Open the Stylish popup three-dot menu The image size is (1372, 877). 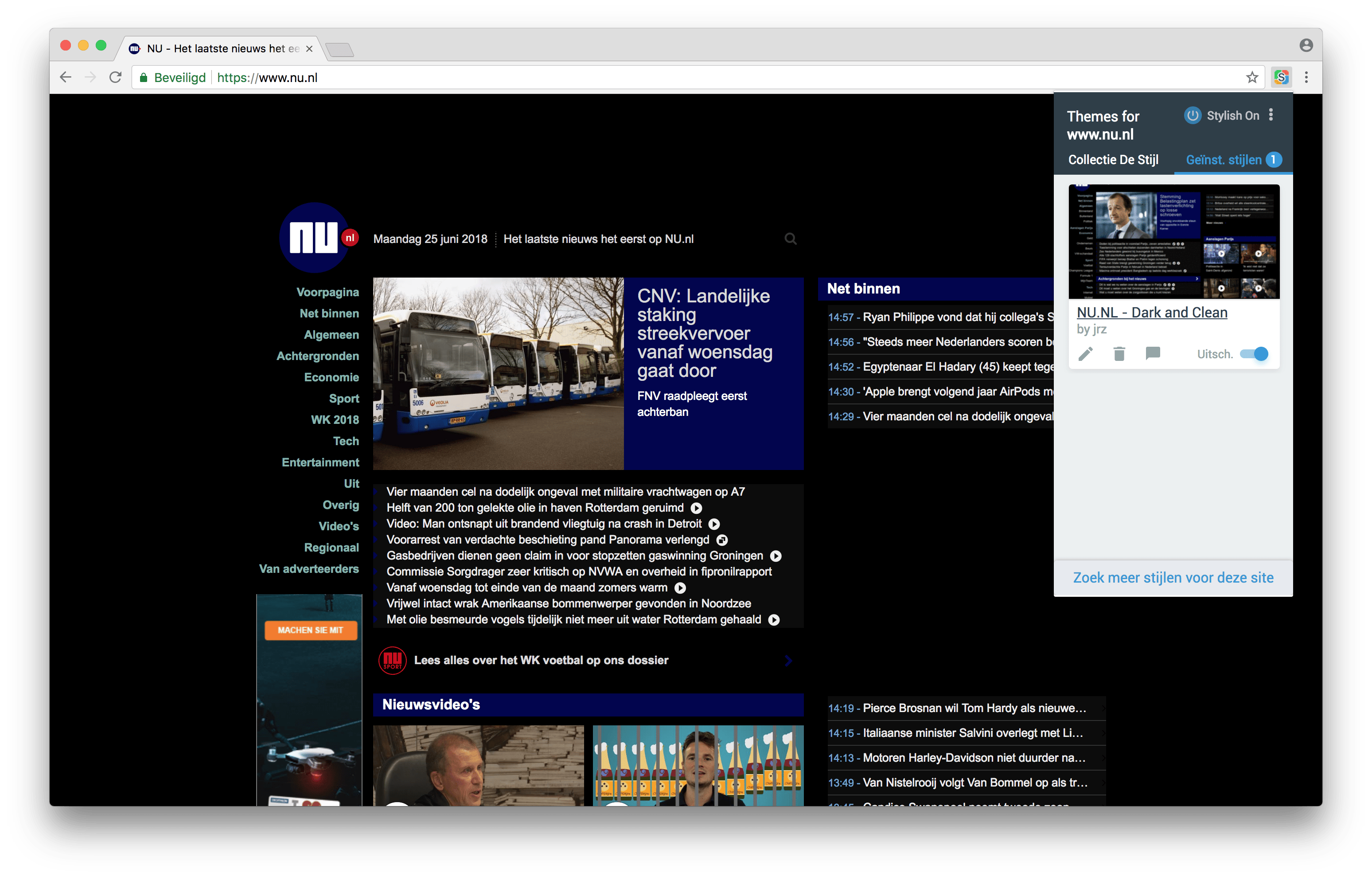(1271, 115)
